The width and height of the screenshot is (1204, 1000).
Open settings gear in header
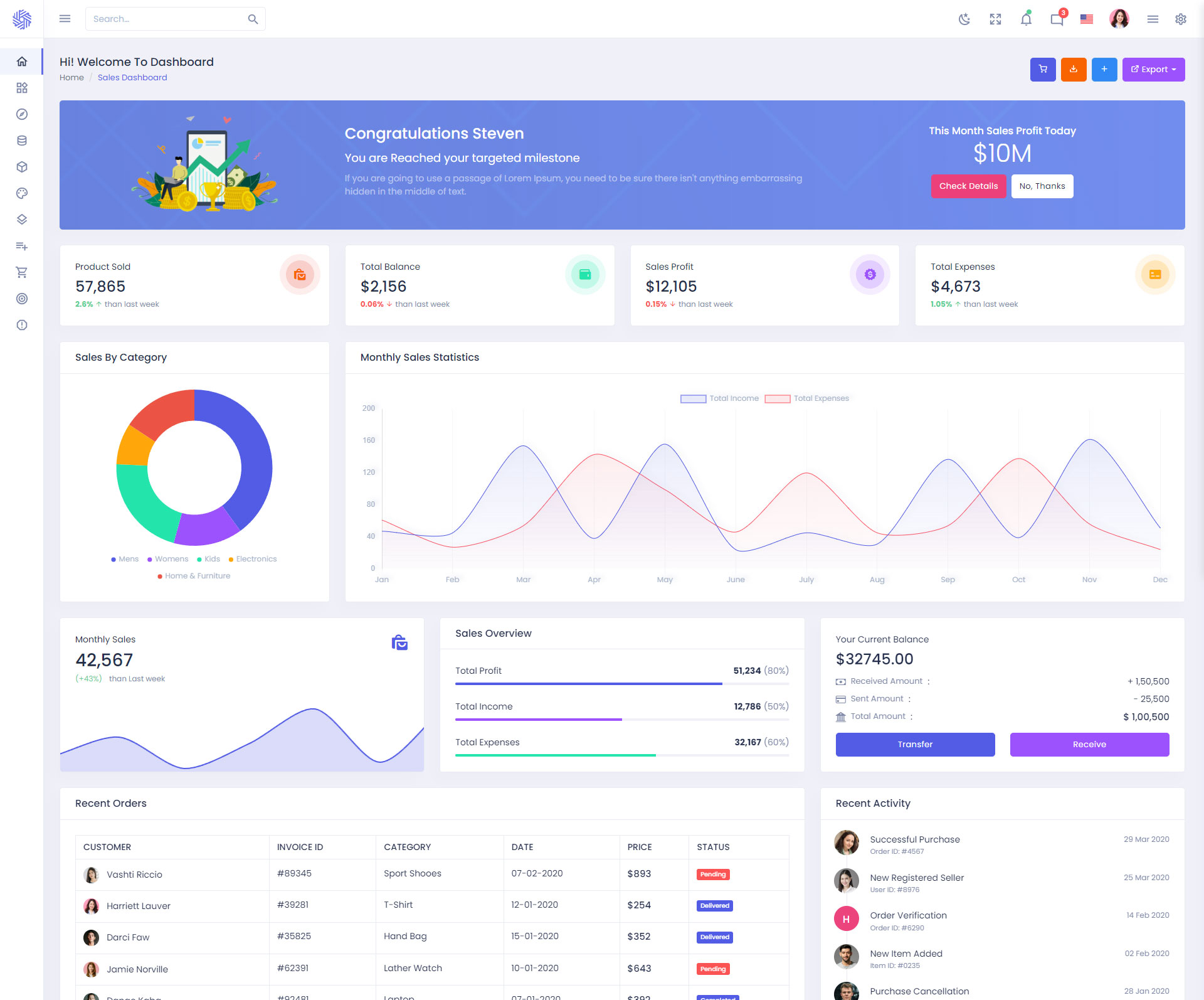click(1181, 19)
